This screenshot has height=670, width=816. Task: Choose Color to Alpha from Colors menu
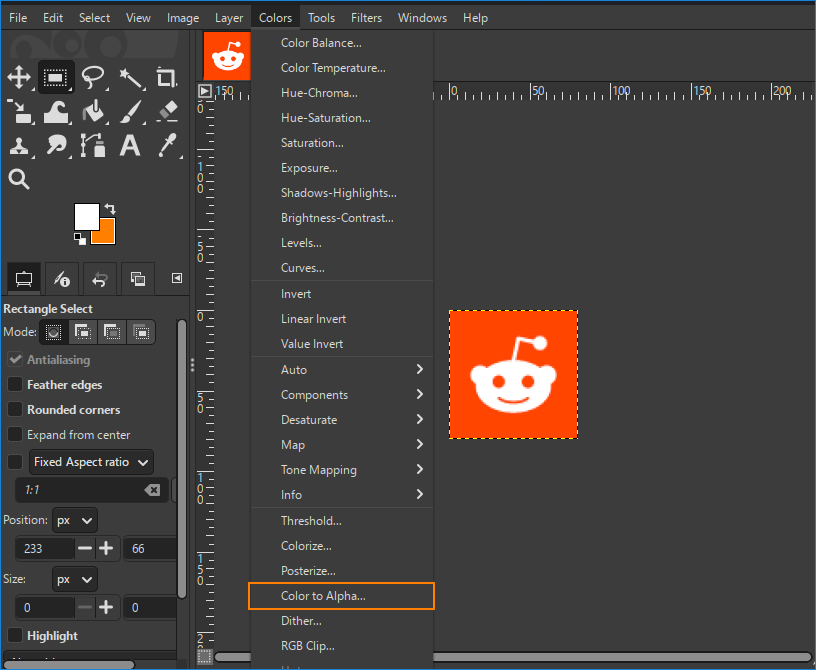tap(341, 596)
